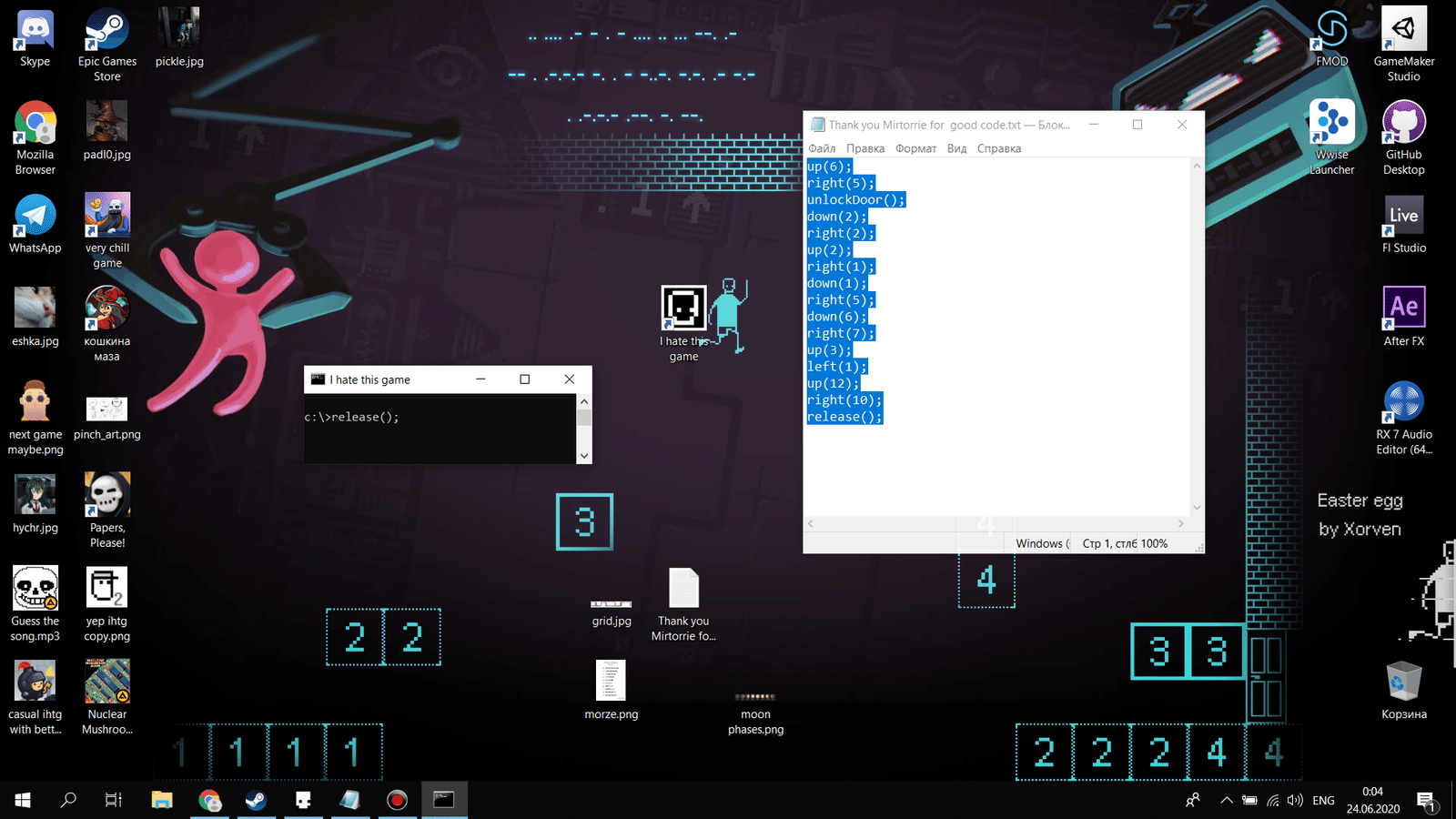Select the RX 7 Audio Editor icon

(x=1404, y=418)
